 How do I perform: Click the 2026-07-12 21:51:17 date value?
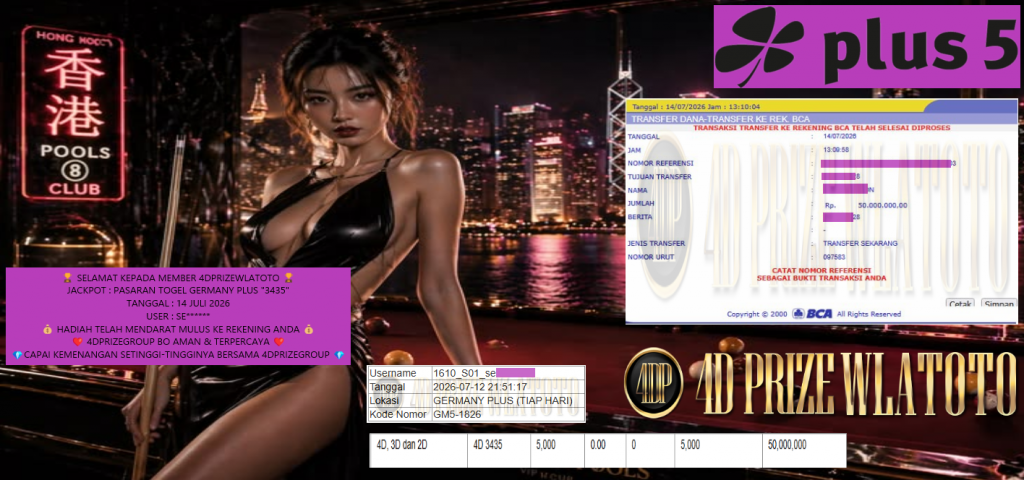(x=480, y=387)
